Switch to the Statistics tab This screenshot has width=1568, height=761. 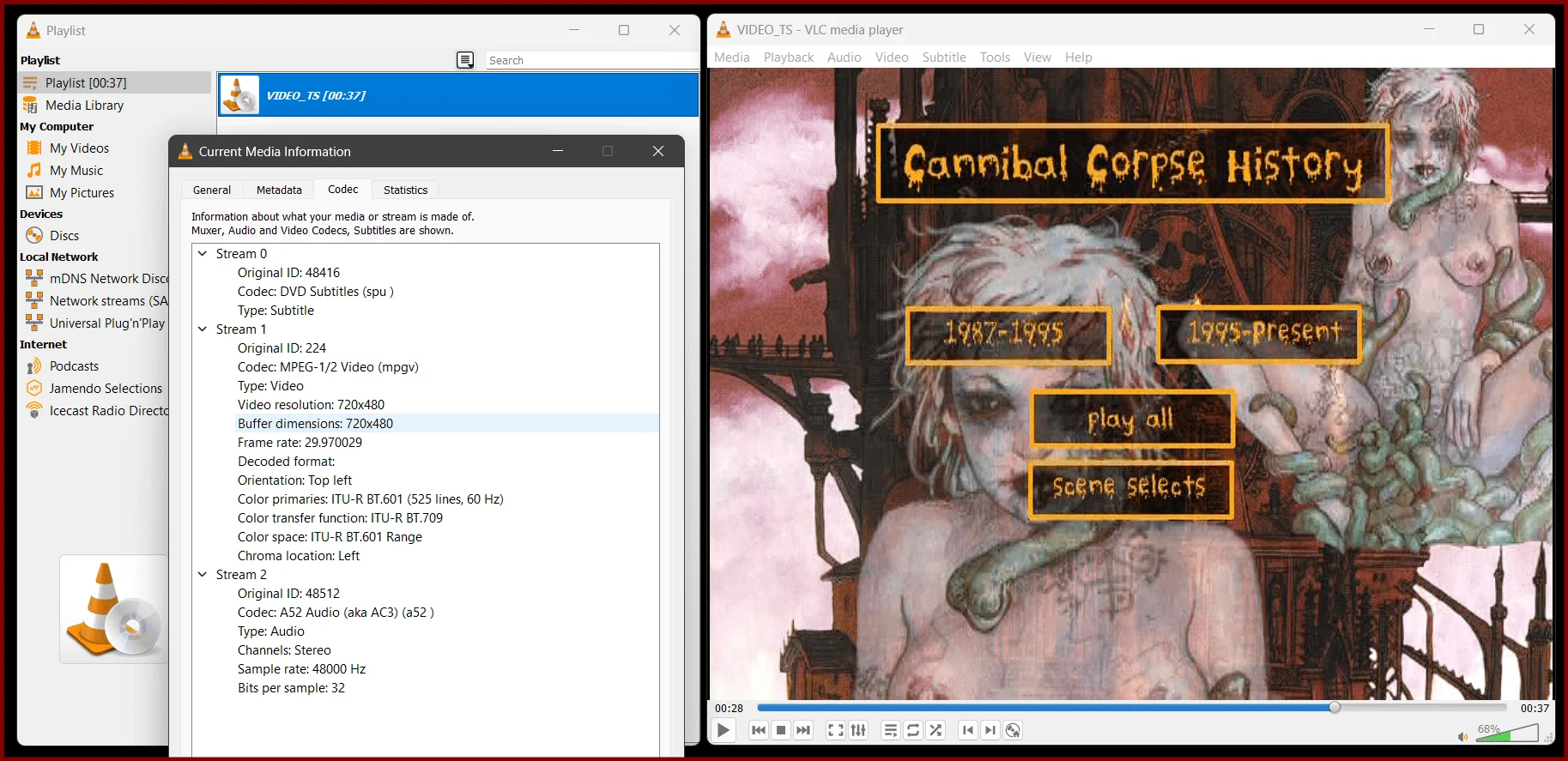click(405, 190)
